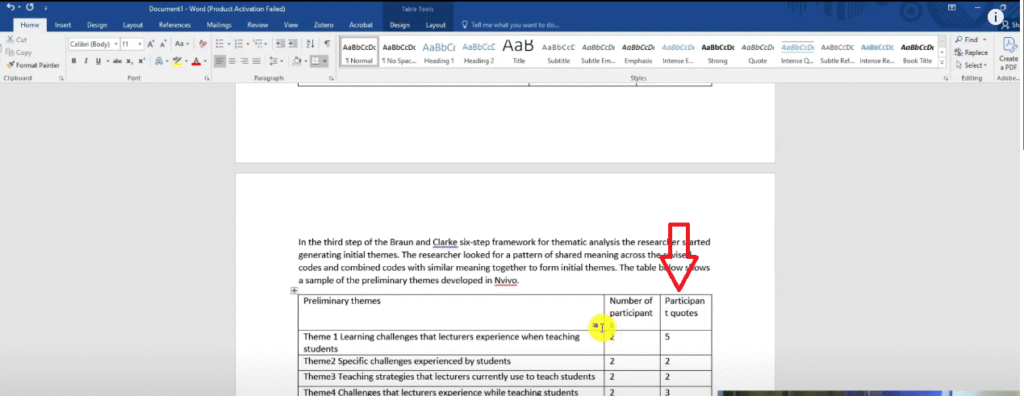Screen dimensions: 1024x396
Task: Insert a bulleted list
Action: click(x=219, y=44)
